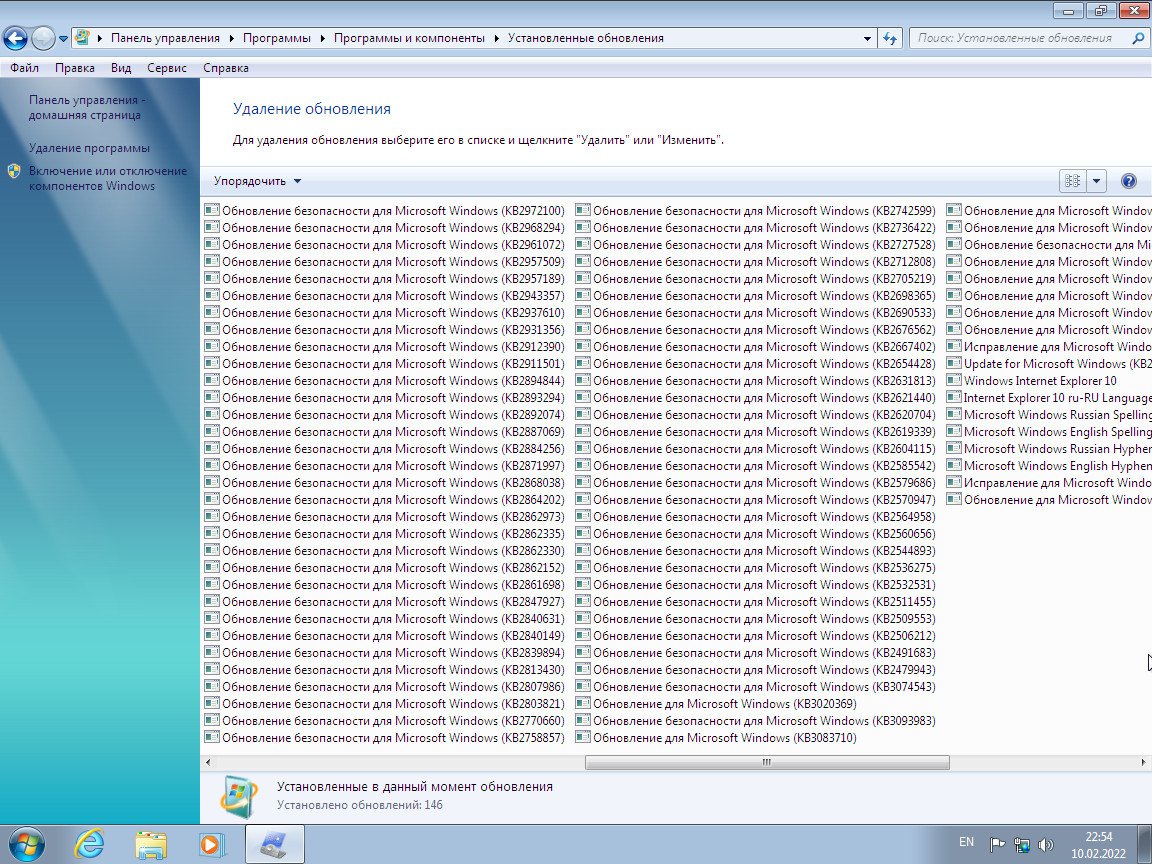Open help with the question mark icon
This screenshot has height=864, width=1152.
1128,181
